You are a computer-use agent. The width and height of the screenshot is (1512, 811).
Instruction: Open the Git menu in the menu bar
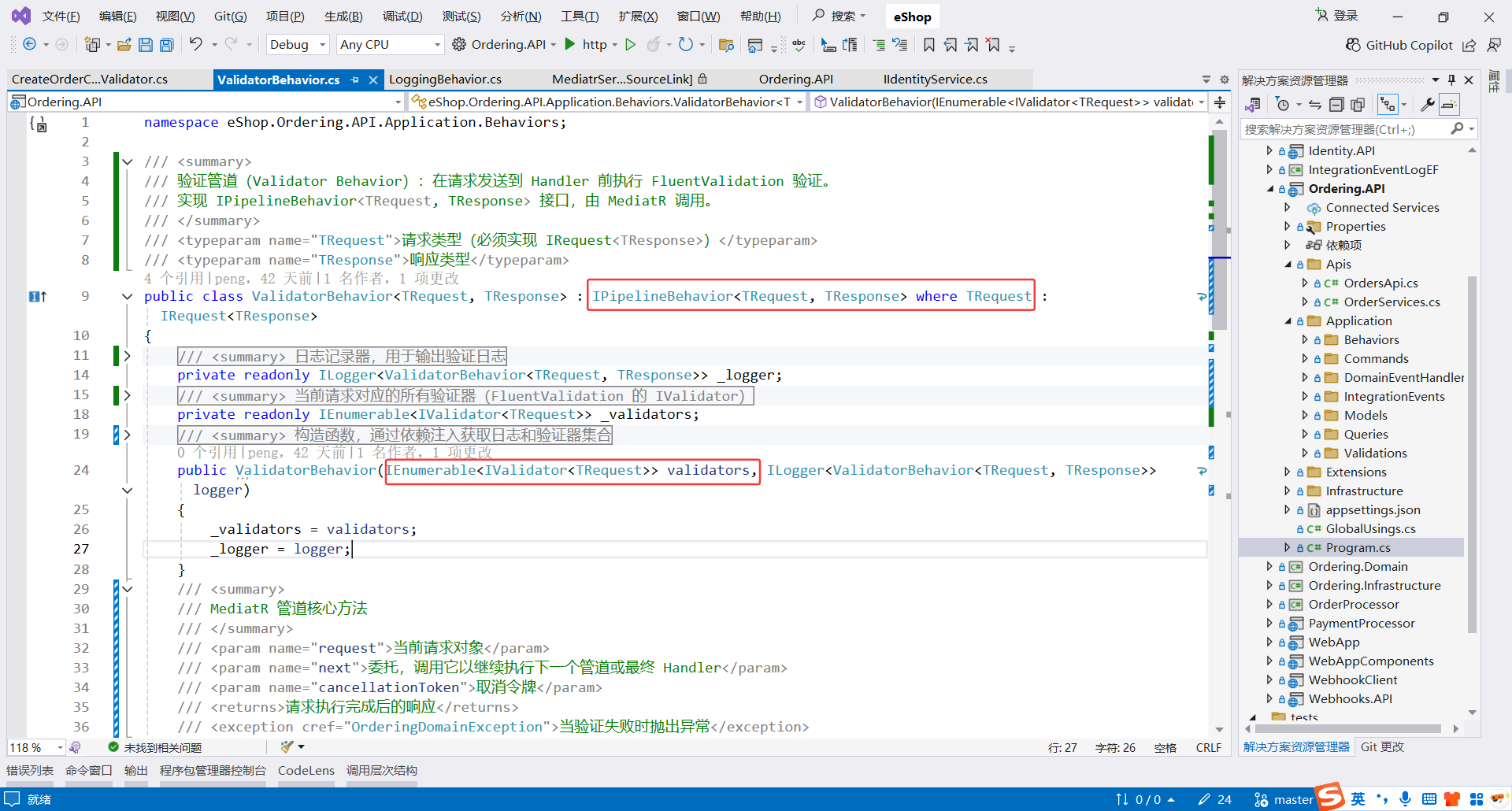pyautogui.click(x=230, y=16)
